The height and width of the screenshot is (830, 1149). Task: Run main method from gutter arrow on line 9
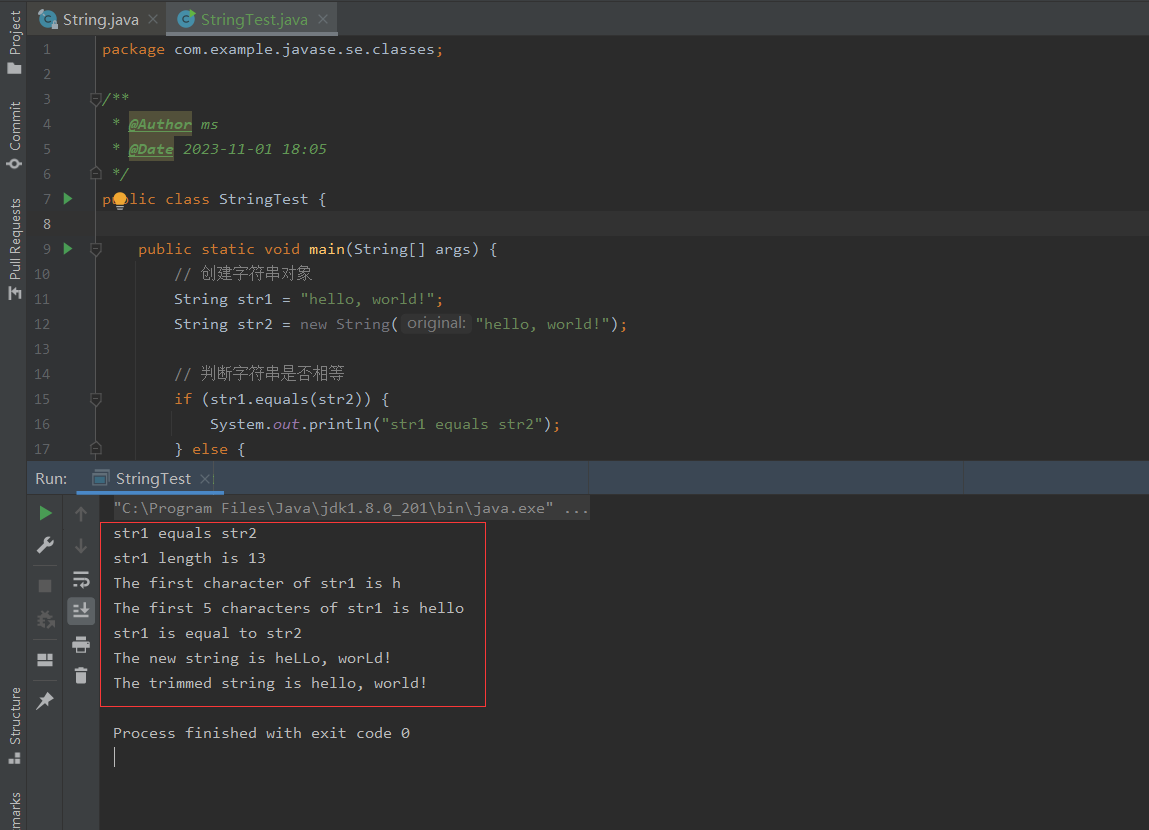(68, 248)
